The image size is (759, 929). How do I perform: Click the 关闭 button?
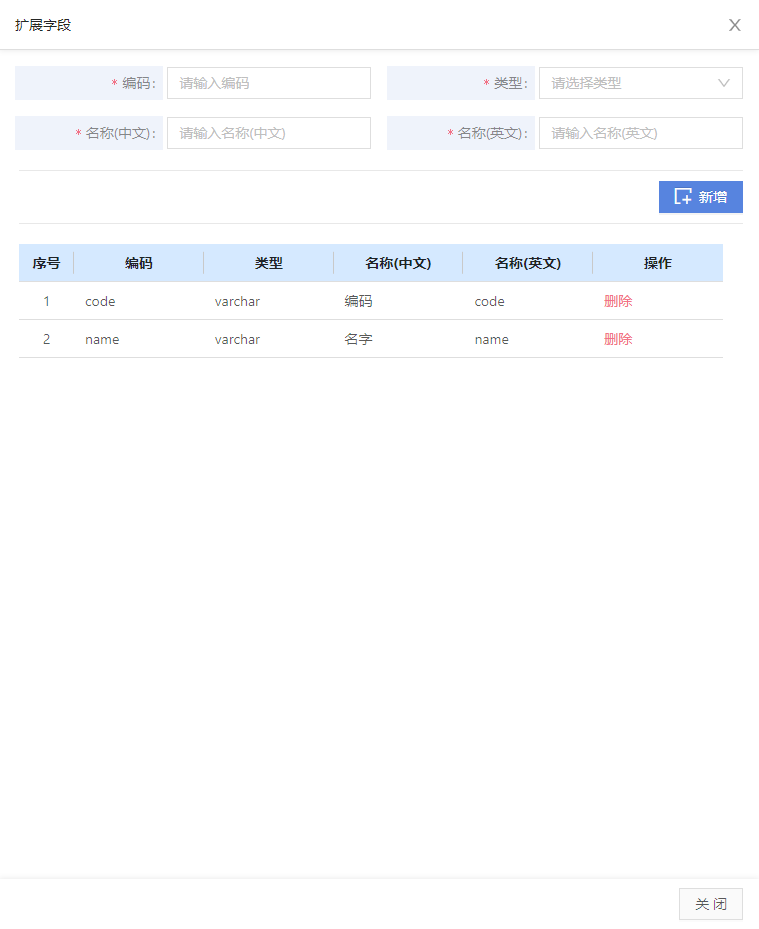click(710, 904)
